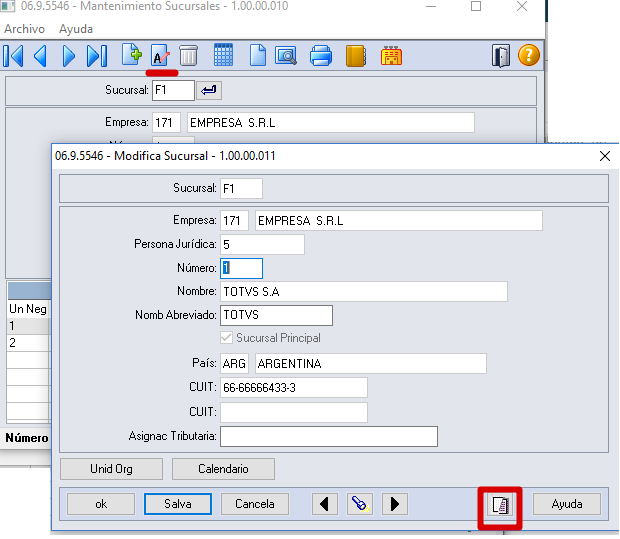
Task: Click the ok button
Action: click(x=101, y=504)
